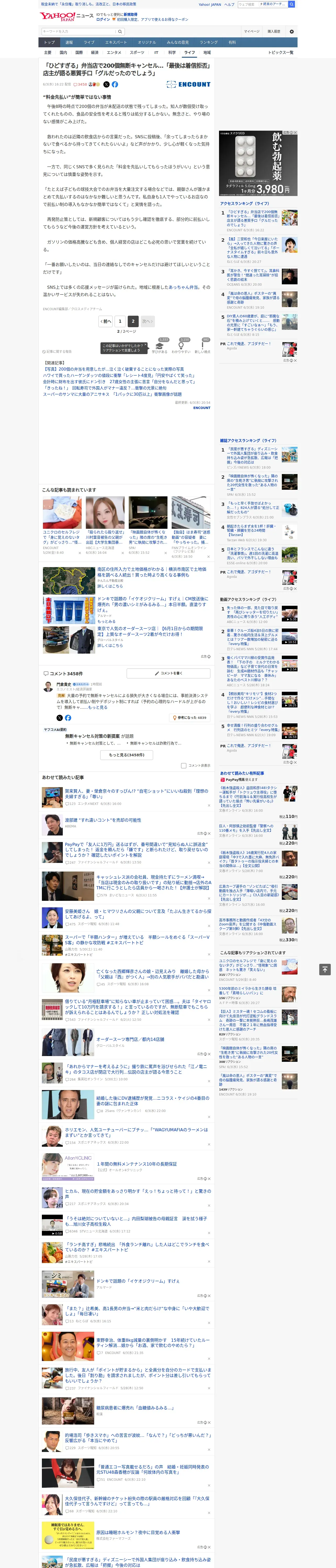Open related link about スーパーのサンマ アニサキス
The width and height of the screenshot is (336, 1568).
click(112, 394)
